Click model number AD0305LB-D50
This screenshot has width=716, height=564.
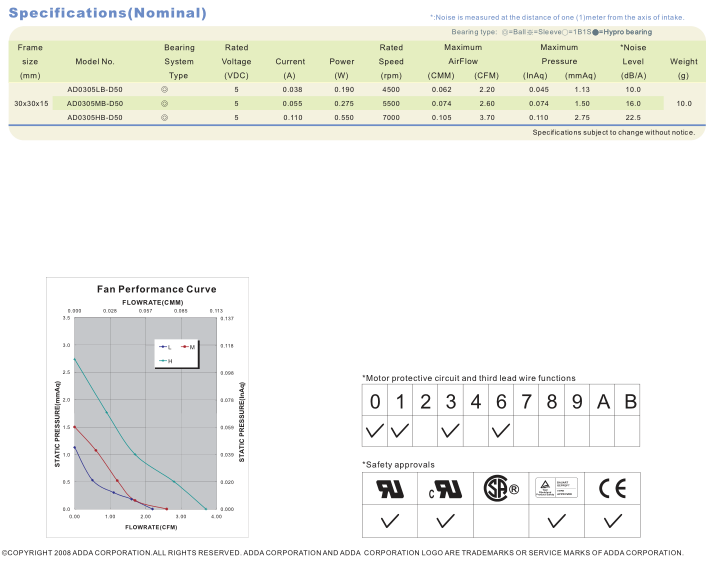point(95,90)
